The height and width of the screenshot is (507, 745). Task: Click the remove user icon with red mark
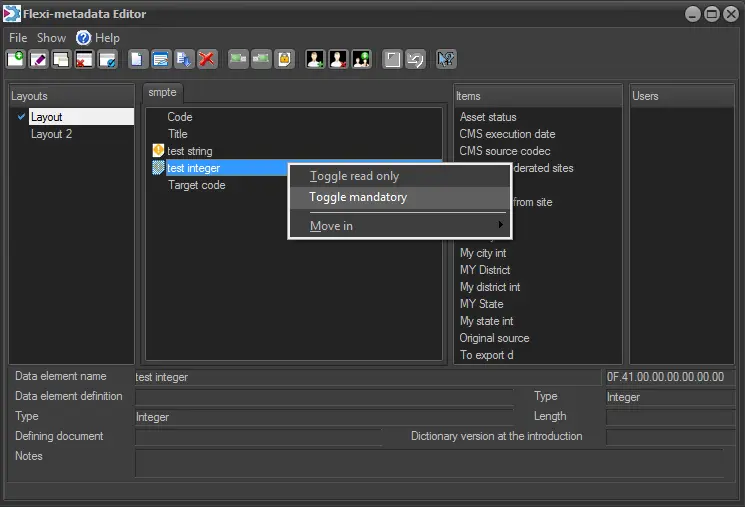pos(338,59)
